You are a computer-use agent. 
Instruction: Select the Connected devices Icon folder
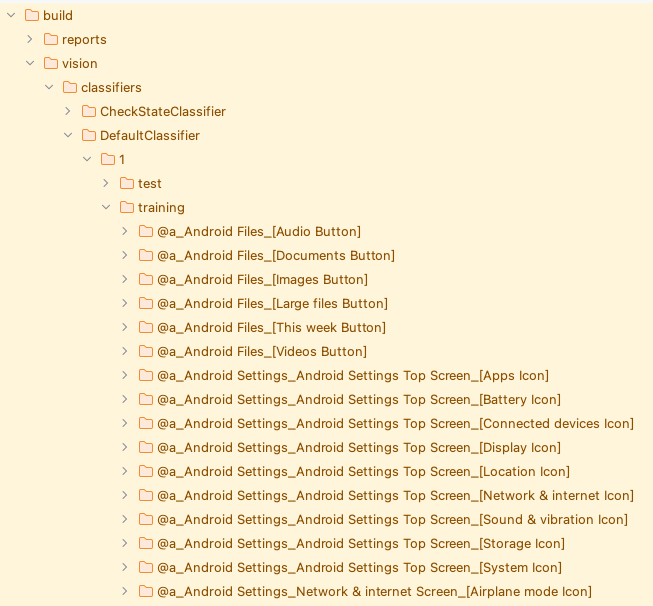(386, 424)
